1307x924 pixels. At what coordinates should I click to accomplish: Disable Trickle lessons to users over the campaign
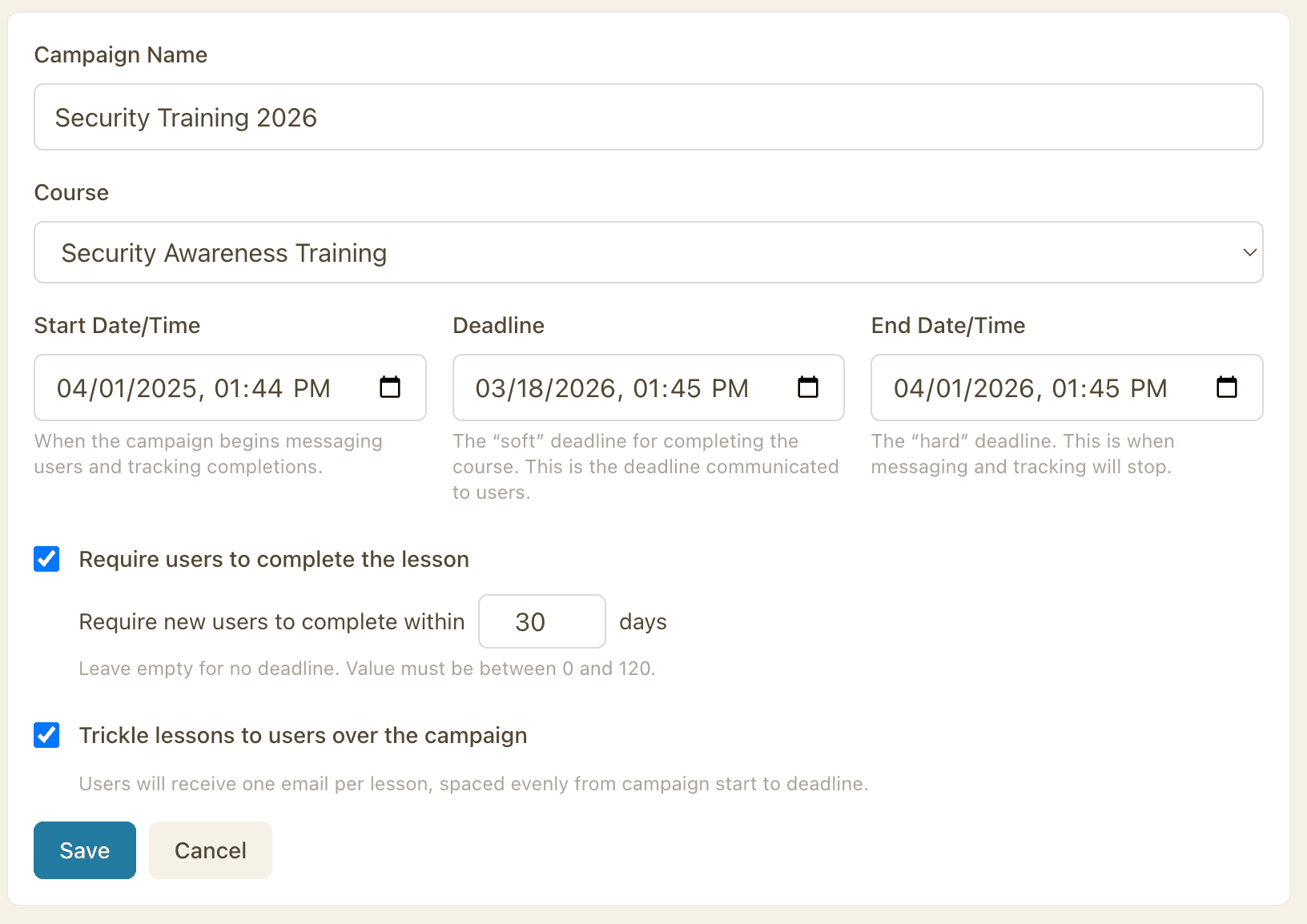pyautogui.click(x=46, y=735)
